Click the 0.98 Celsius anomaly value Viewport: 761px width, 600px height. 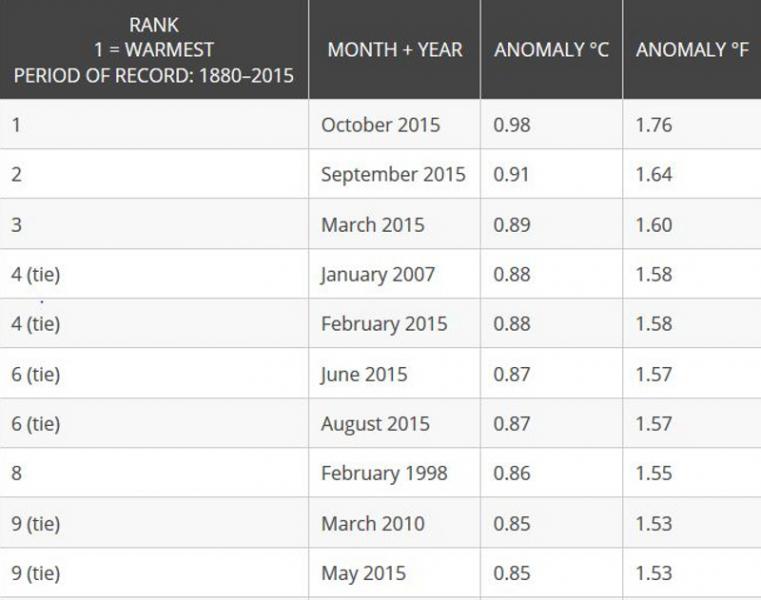coord(512,125)
